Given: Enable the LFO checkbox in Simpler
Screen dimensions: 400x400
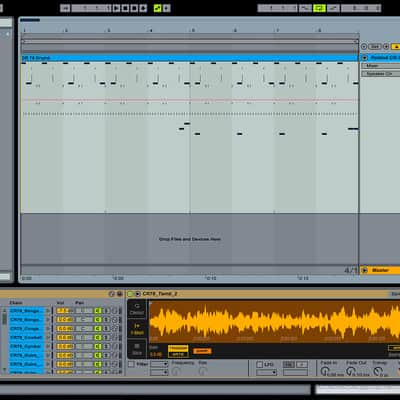Looking at the screenshot, I should tap(260, 364).
